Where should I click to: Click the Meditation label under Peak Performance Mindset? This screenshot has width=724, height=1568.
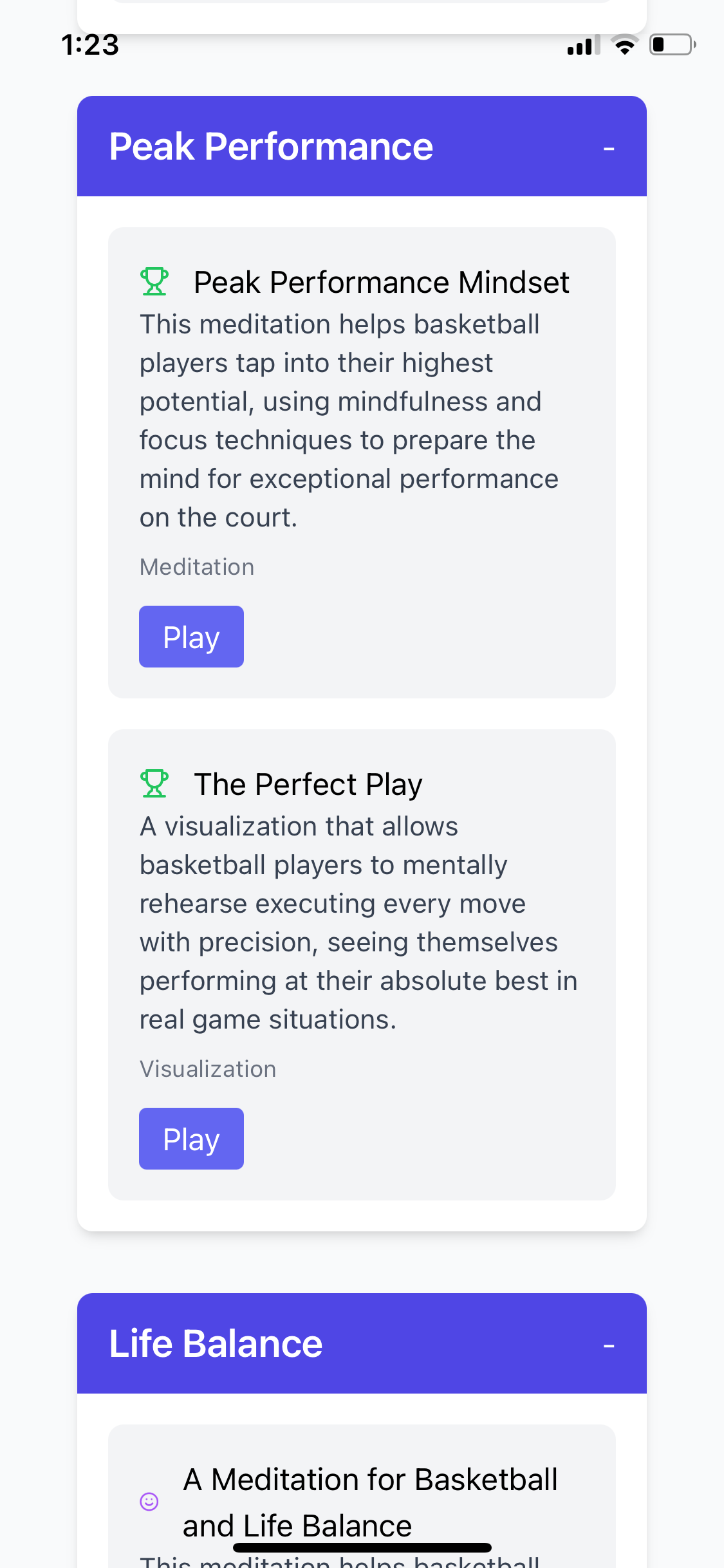click(x=196, y=566)
